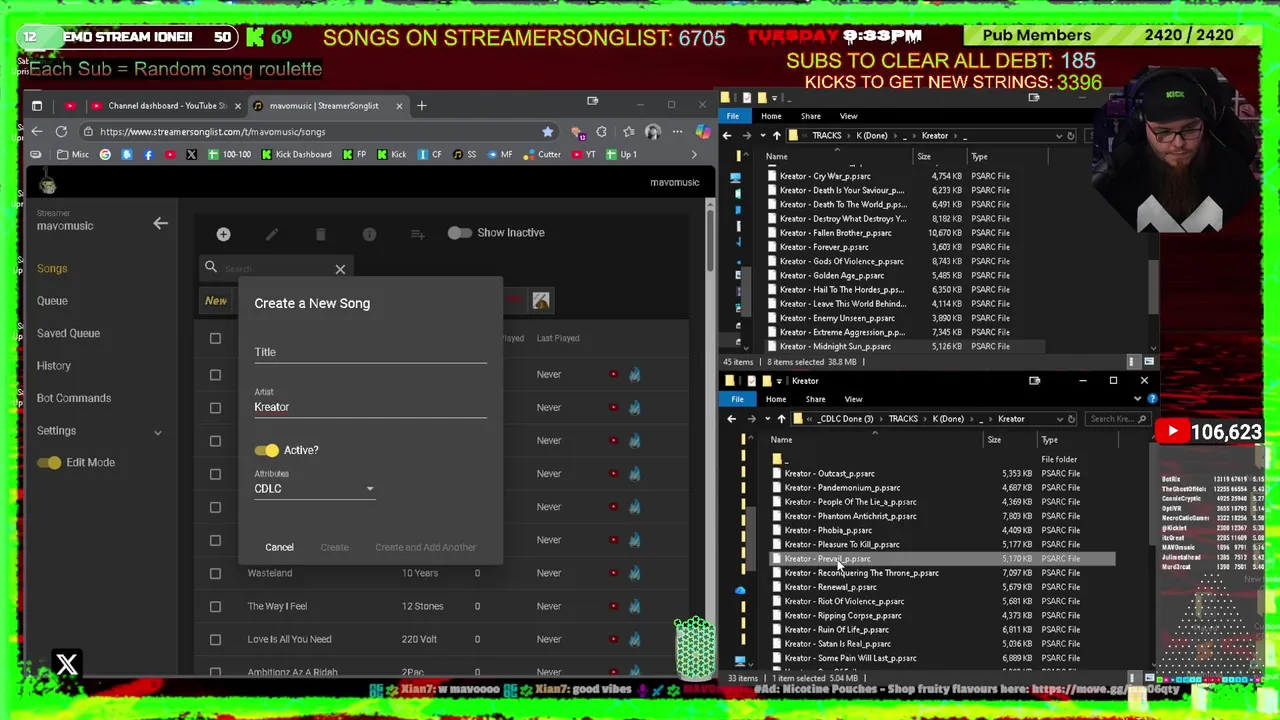This screenshot has height=720, width=1280.
Task: Open the Edge Copilot icon
Action: pos(702,131)
